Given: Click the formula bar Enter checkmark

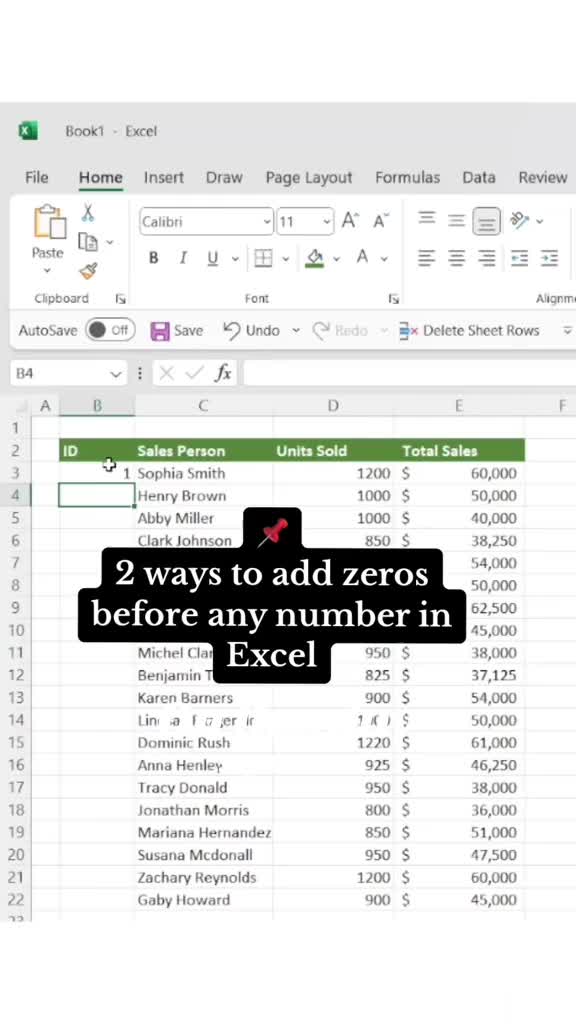Looking at the screenshot, I should pos(194,373).
